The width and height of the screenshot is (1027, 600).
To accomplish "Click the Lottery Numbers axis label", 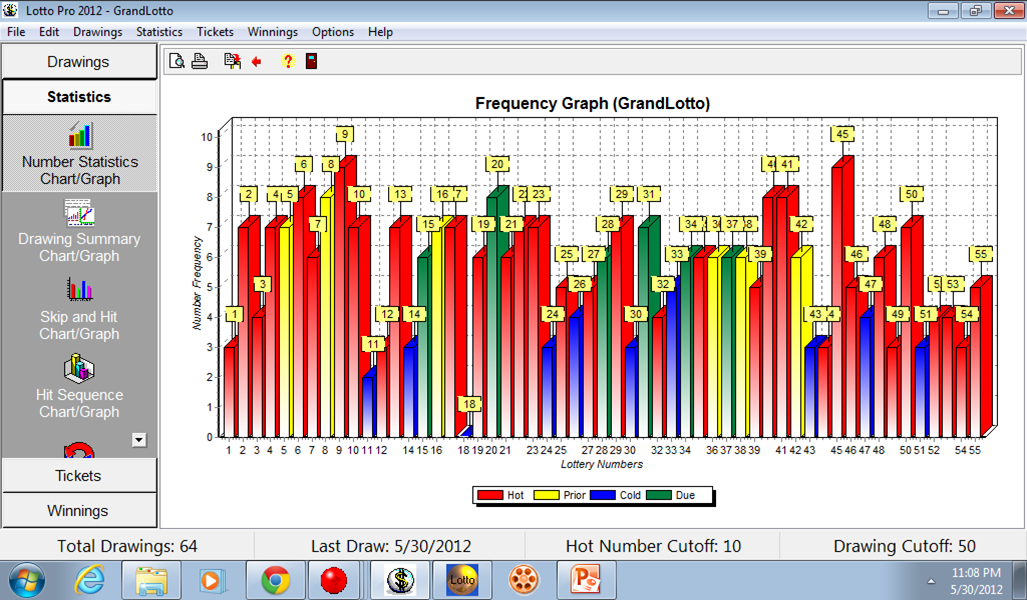I will coord(601,464).
